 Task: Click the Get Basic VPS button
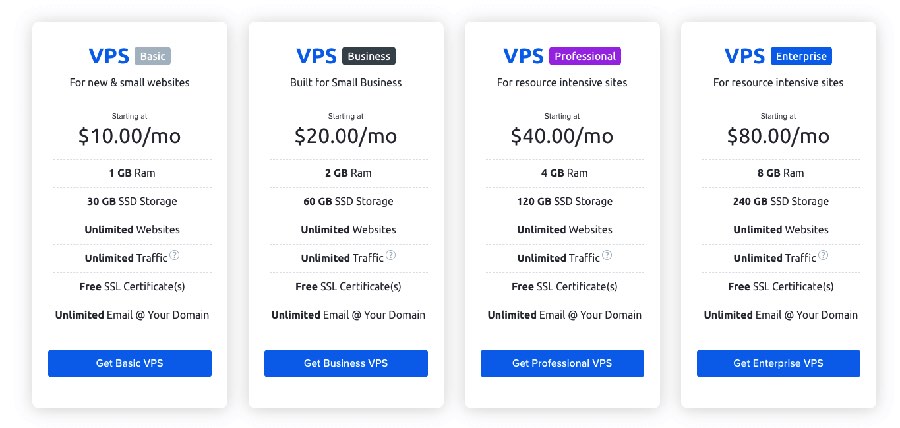pos(130,363)
